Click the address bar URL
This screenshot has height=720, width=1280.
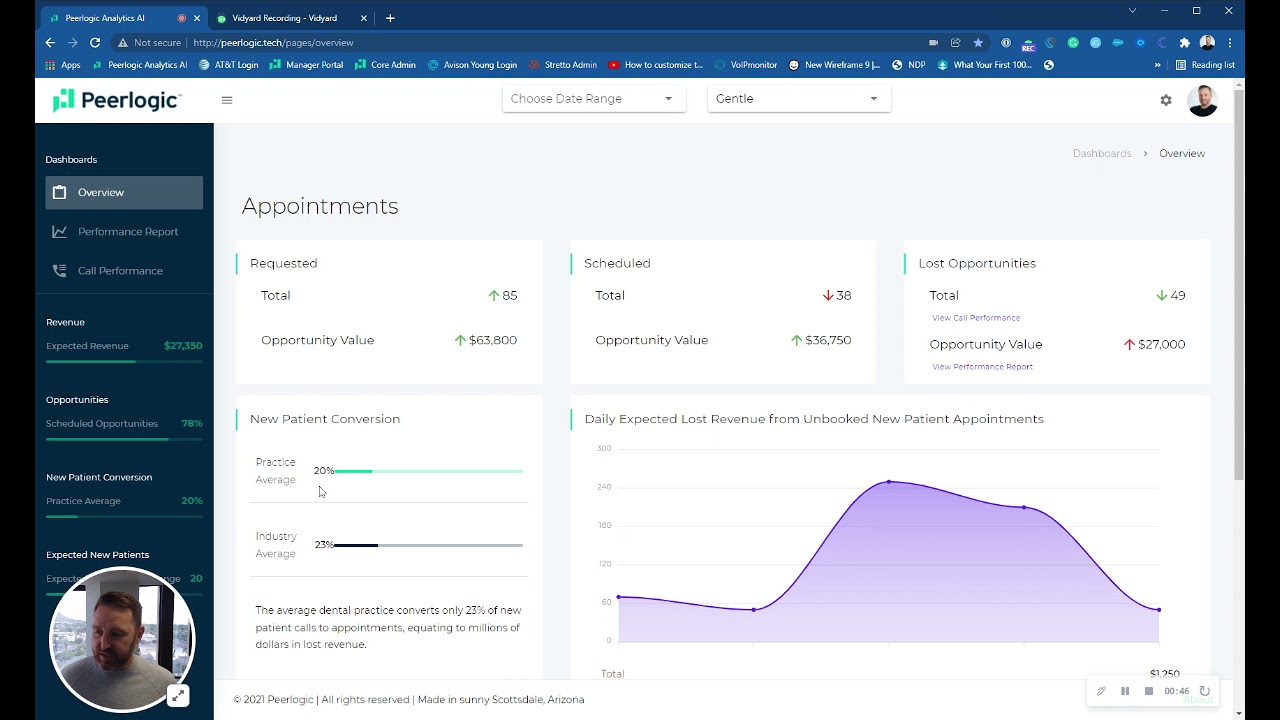pyautogui.click(x=273, y=43)
